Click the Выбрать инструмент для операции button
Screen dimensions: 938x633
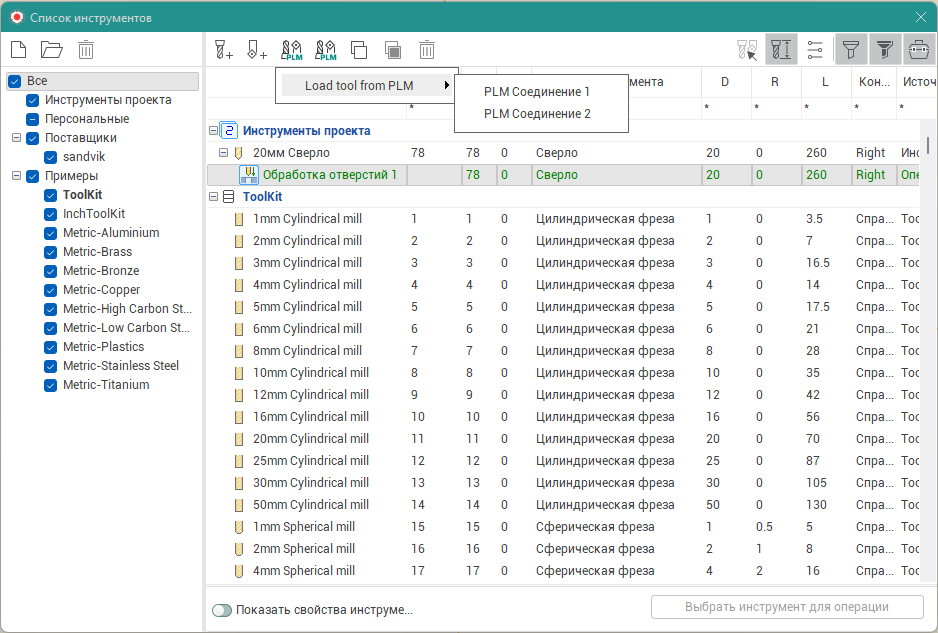[786, 607]
